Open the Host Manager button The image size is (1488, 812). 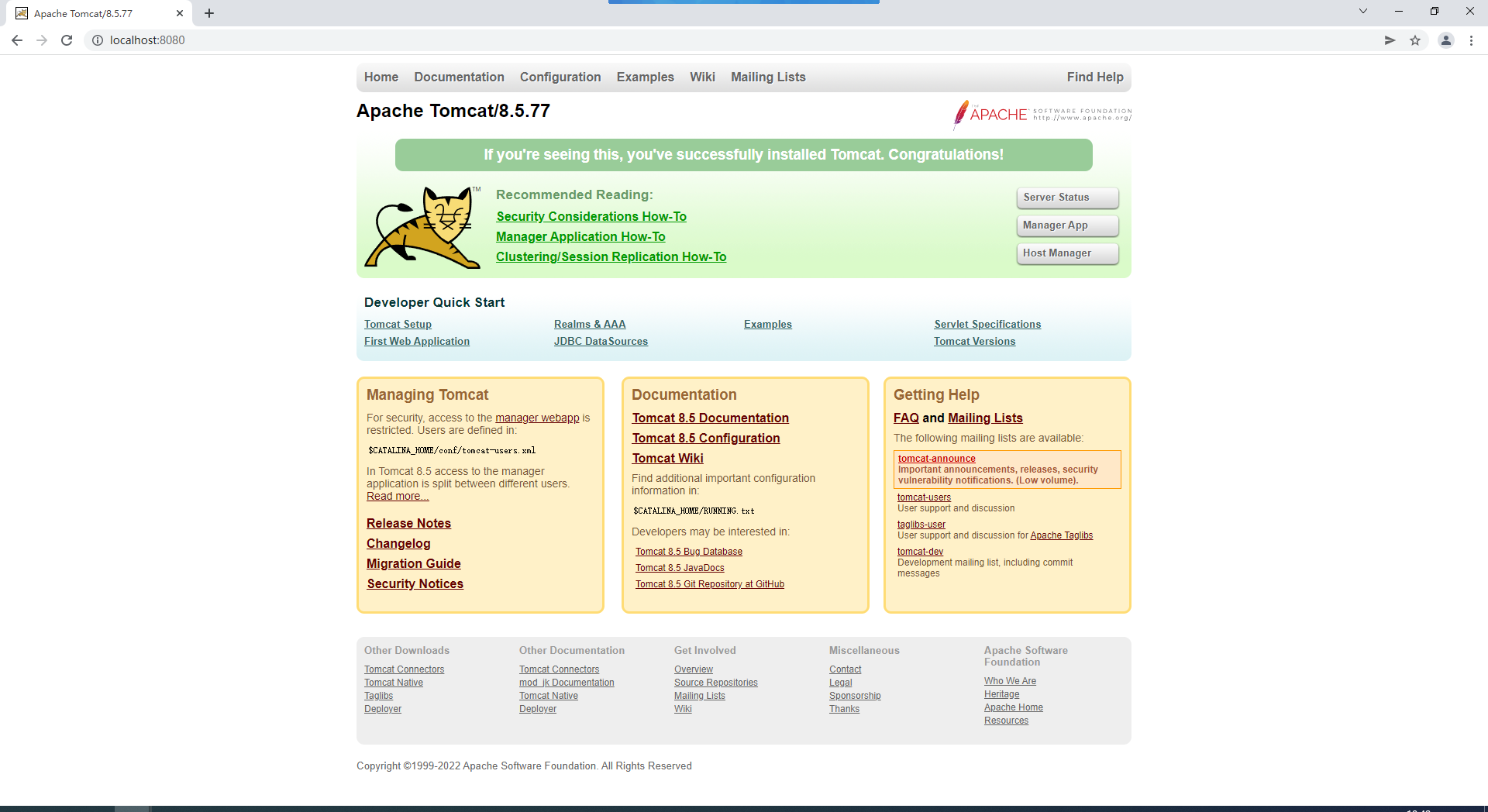[x=1067, y=253]
